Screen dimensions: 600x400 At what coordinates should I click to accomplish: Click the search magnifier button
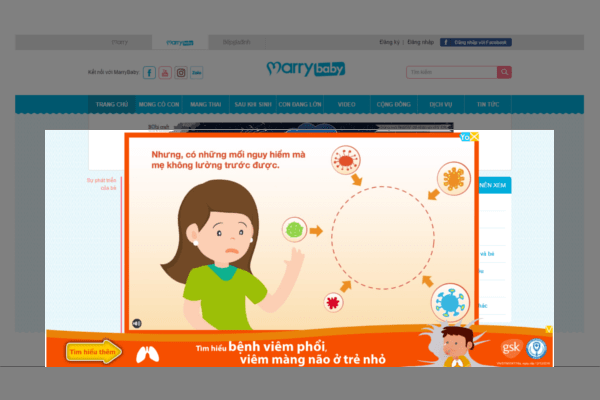point(504,72)
